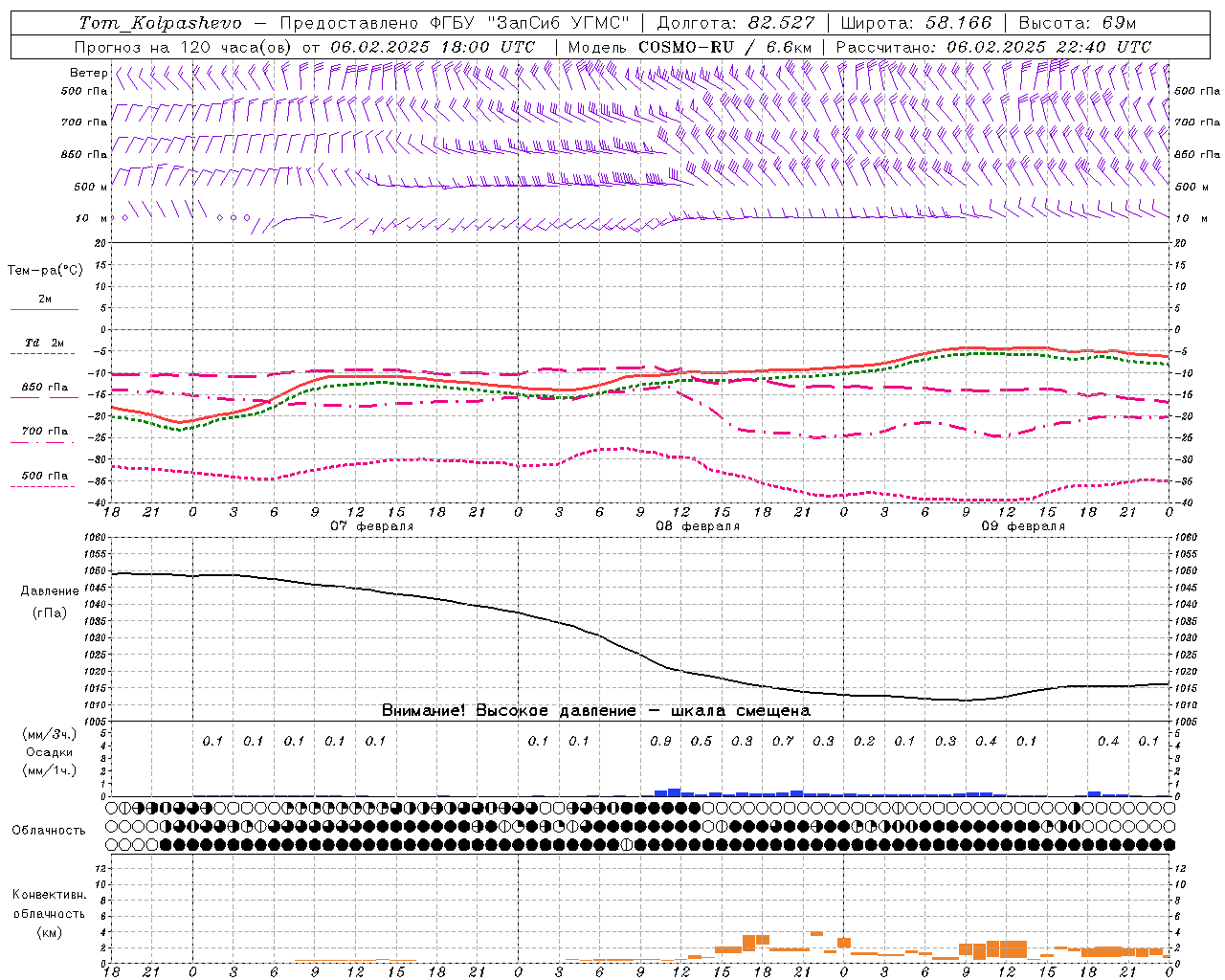The width and height of the screenshot is (1225, 980).
Task: Click the '(гПа)' pressure unit label
Action: click(x=49, y=613)
